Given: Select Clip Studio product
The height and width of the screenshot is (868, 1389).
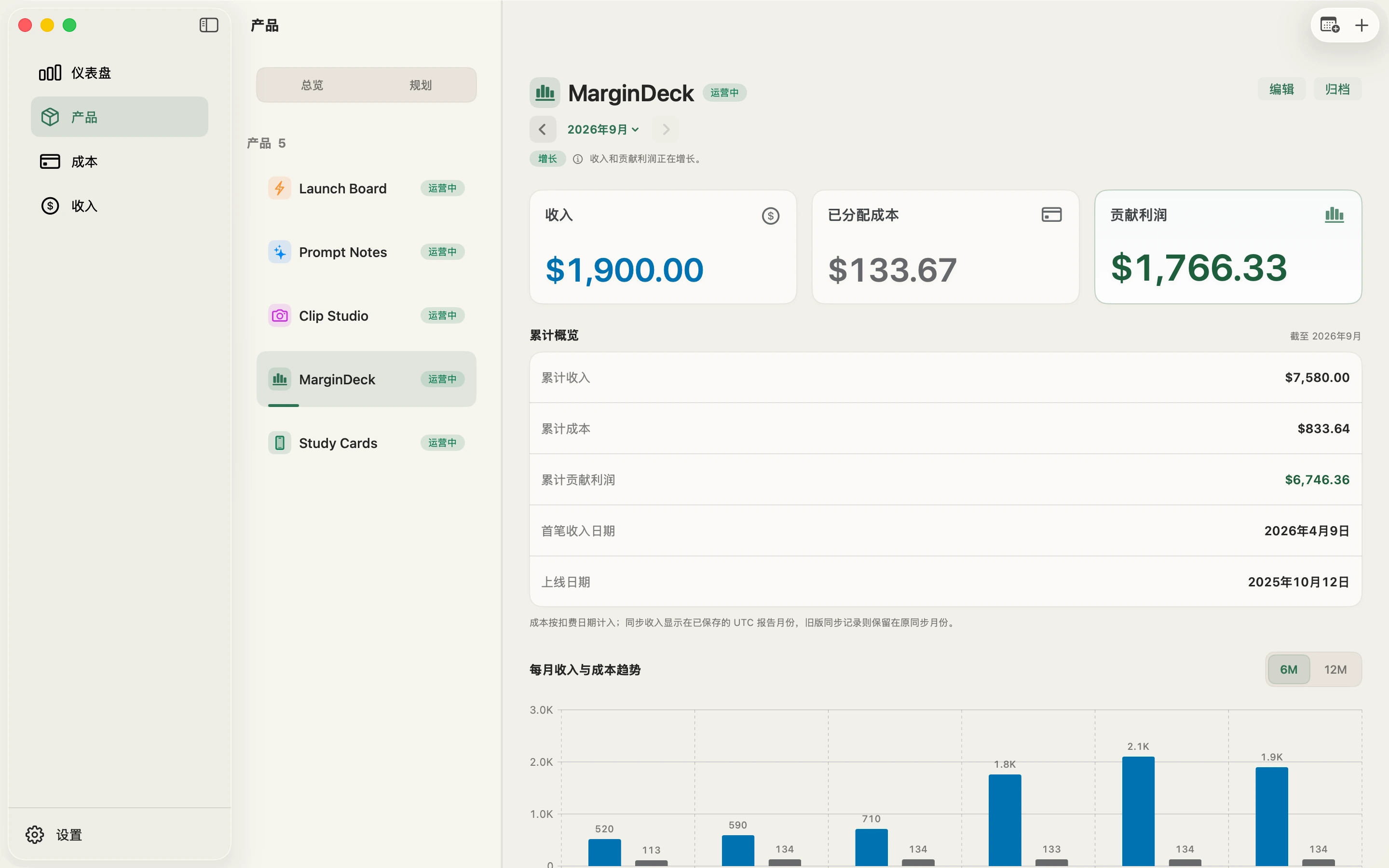Looking at the screenshot, I should tap(366, 316).
